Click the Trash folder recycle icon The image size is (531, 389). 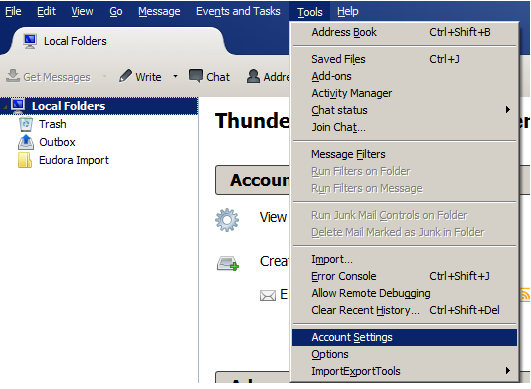tap(26, 124)
